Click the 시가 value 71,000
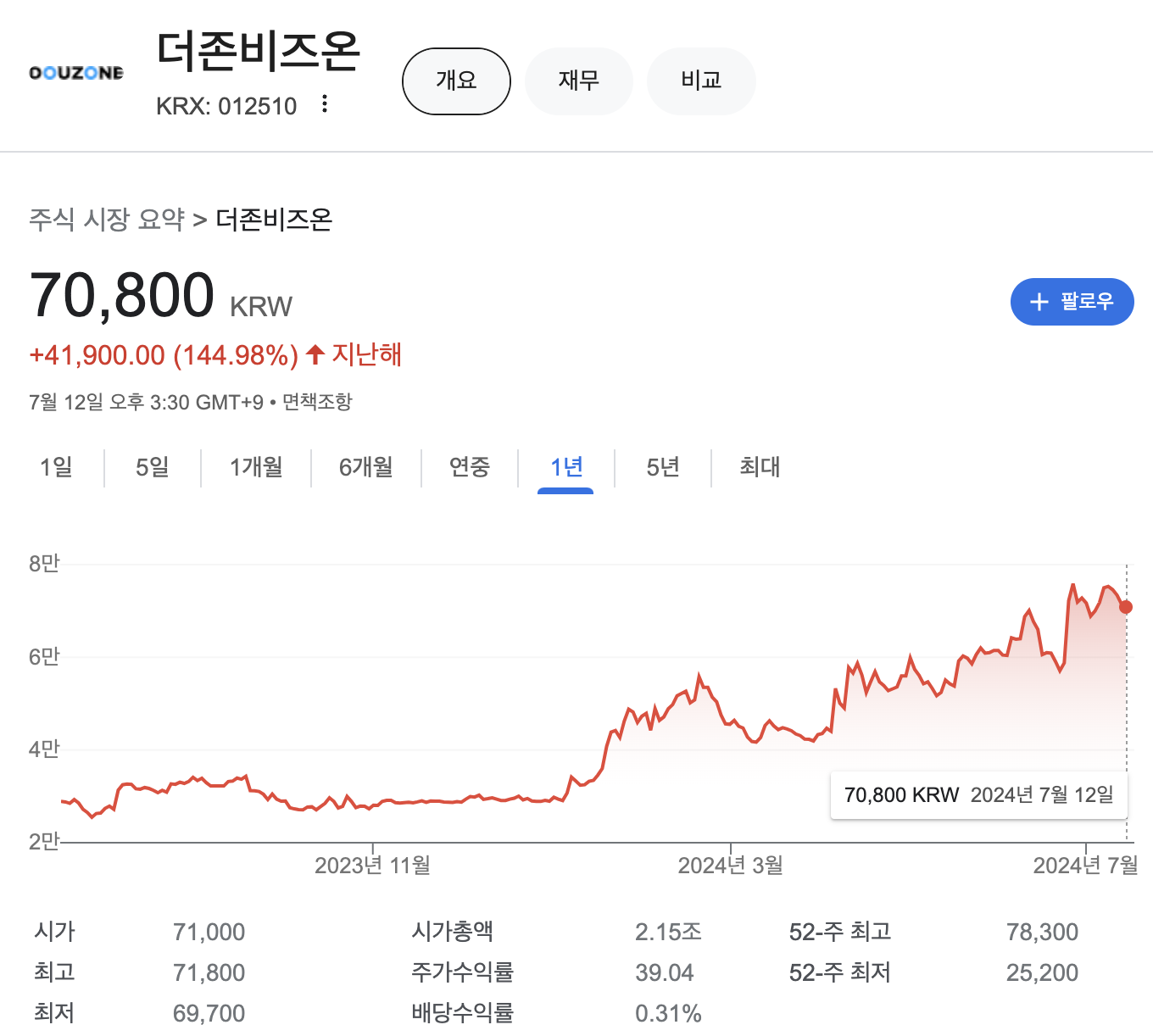 (209, 932)
